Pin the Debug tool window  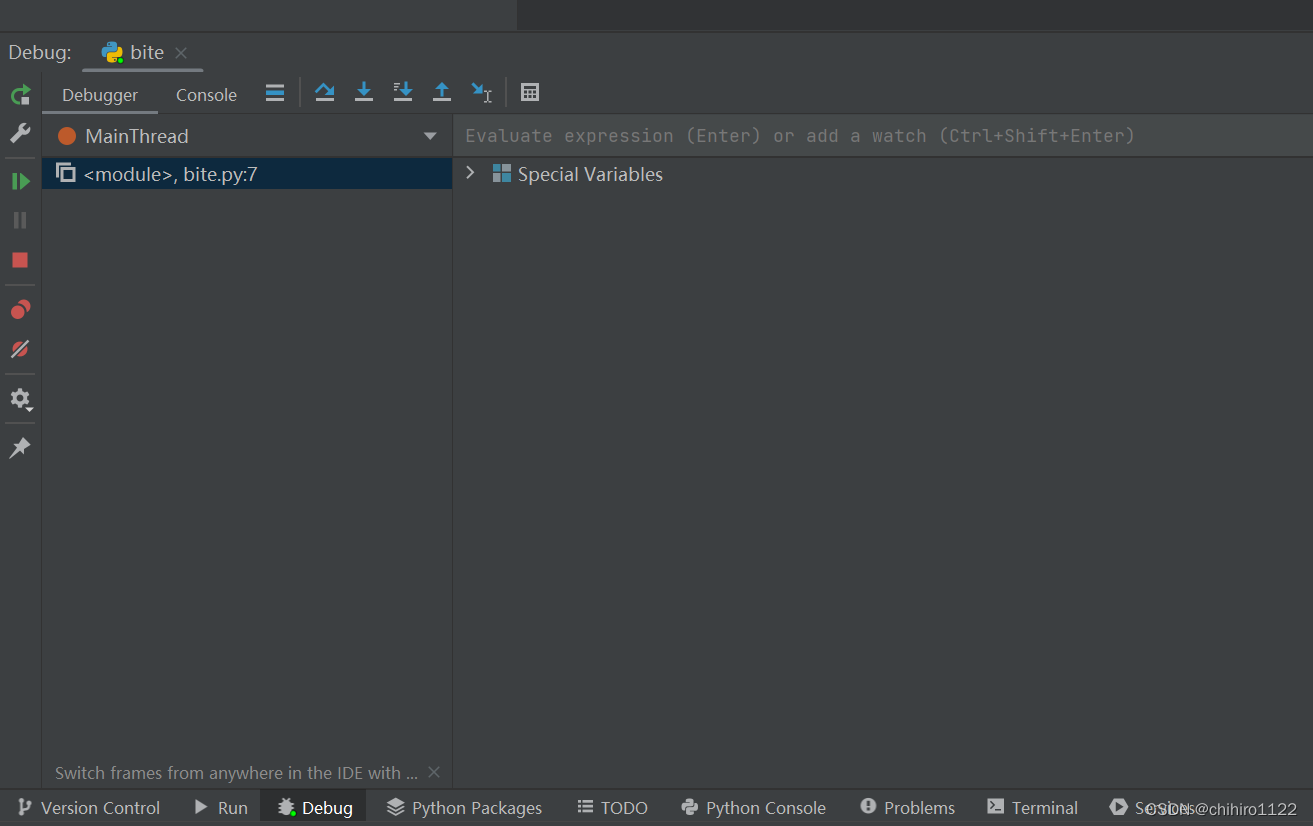(19, 447)
